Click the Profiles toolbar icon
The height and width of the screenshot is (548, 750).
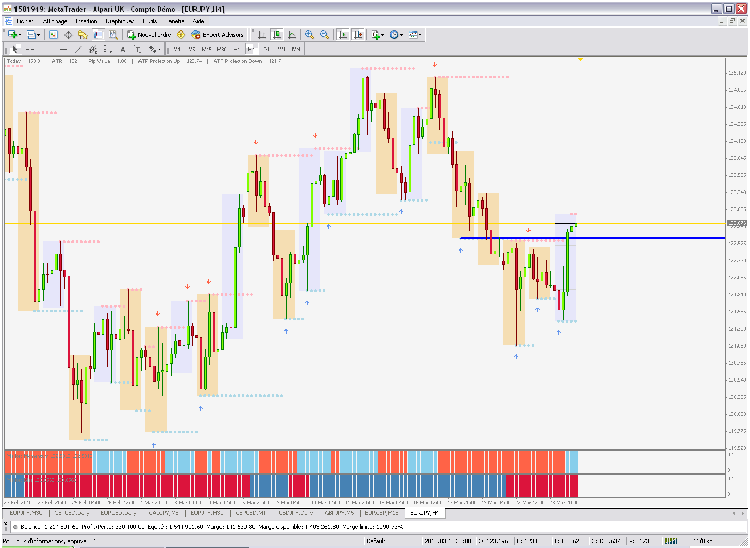(31, 34)
